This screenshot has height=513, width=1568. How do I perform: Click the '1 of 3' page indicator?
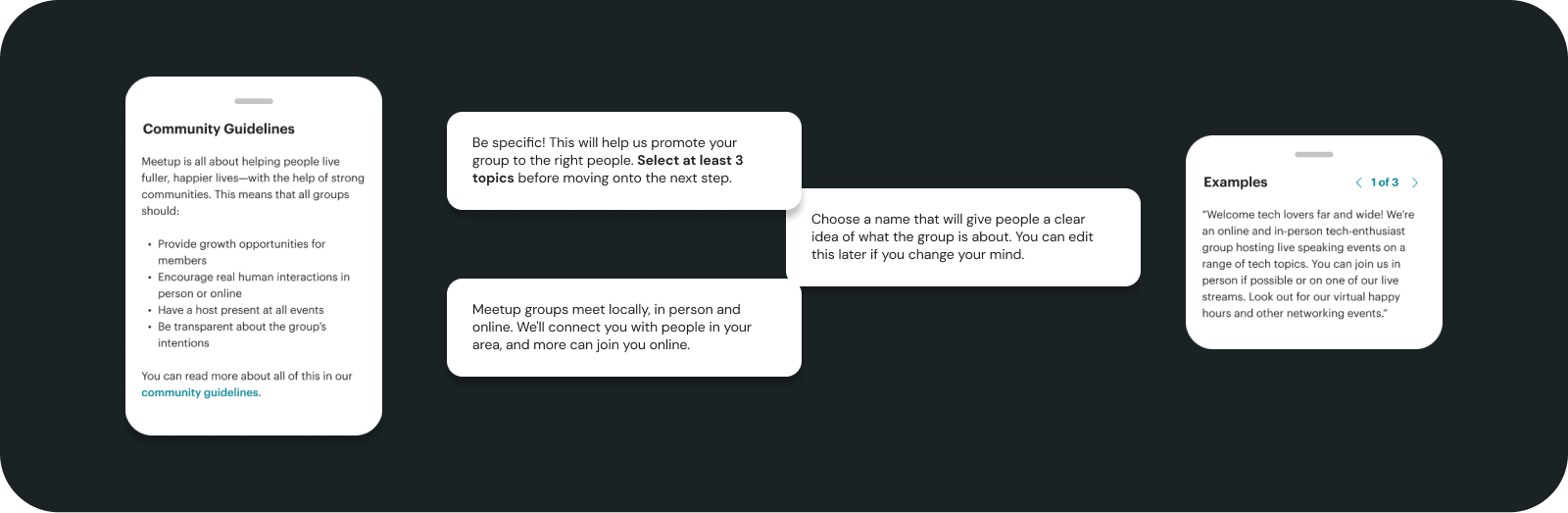pos(1385,182)
